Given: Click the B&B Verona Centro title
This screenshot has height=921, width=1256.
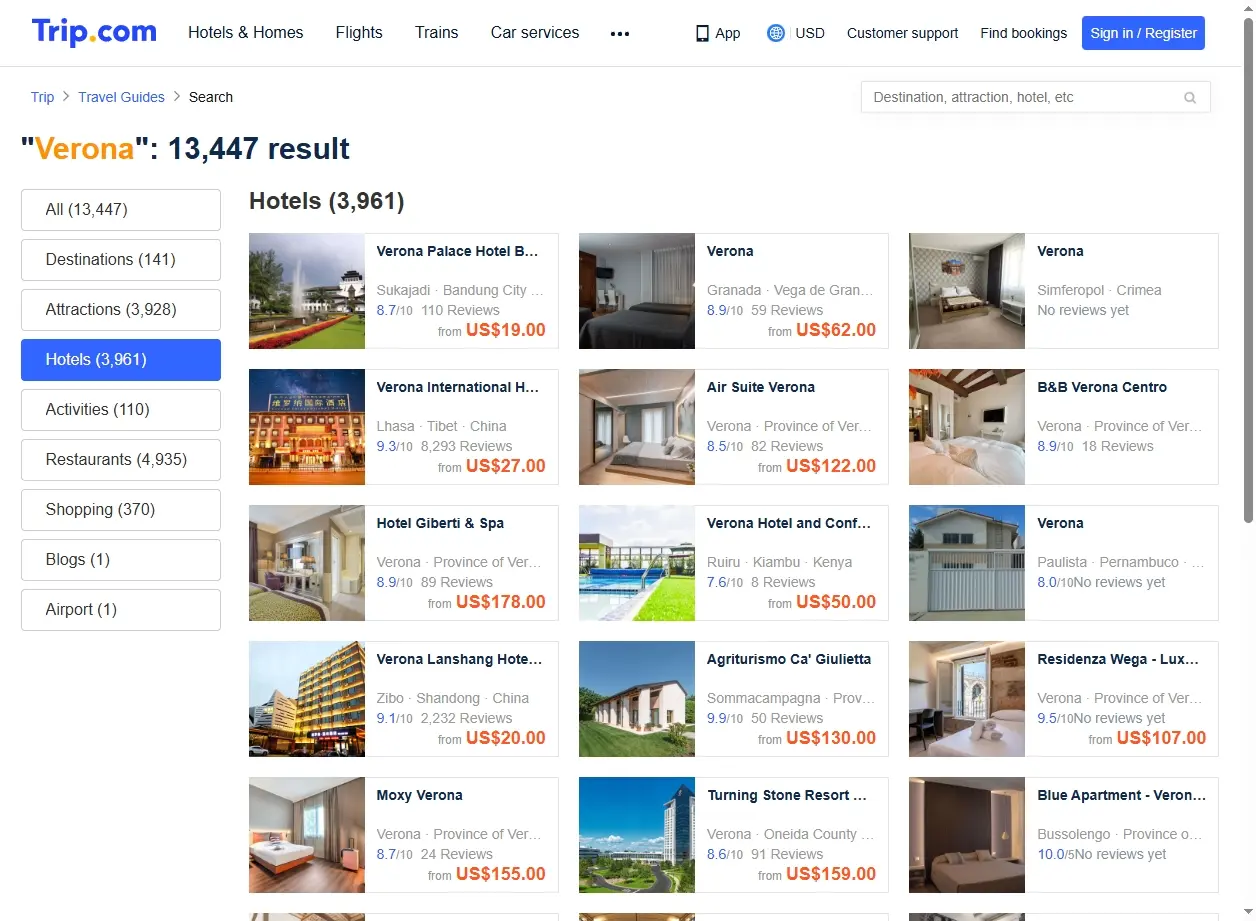Looking at the screenshot, I should (x=1102, y=387).
